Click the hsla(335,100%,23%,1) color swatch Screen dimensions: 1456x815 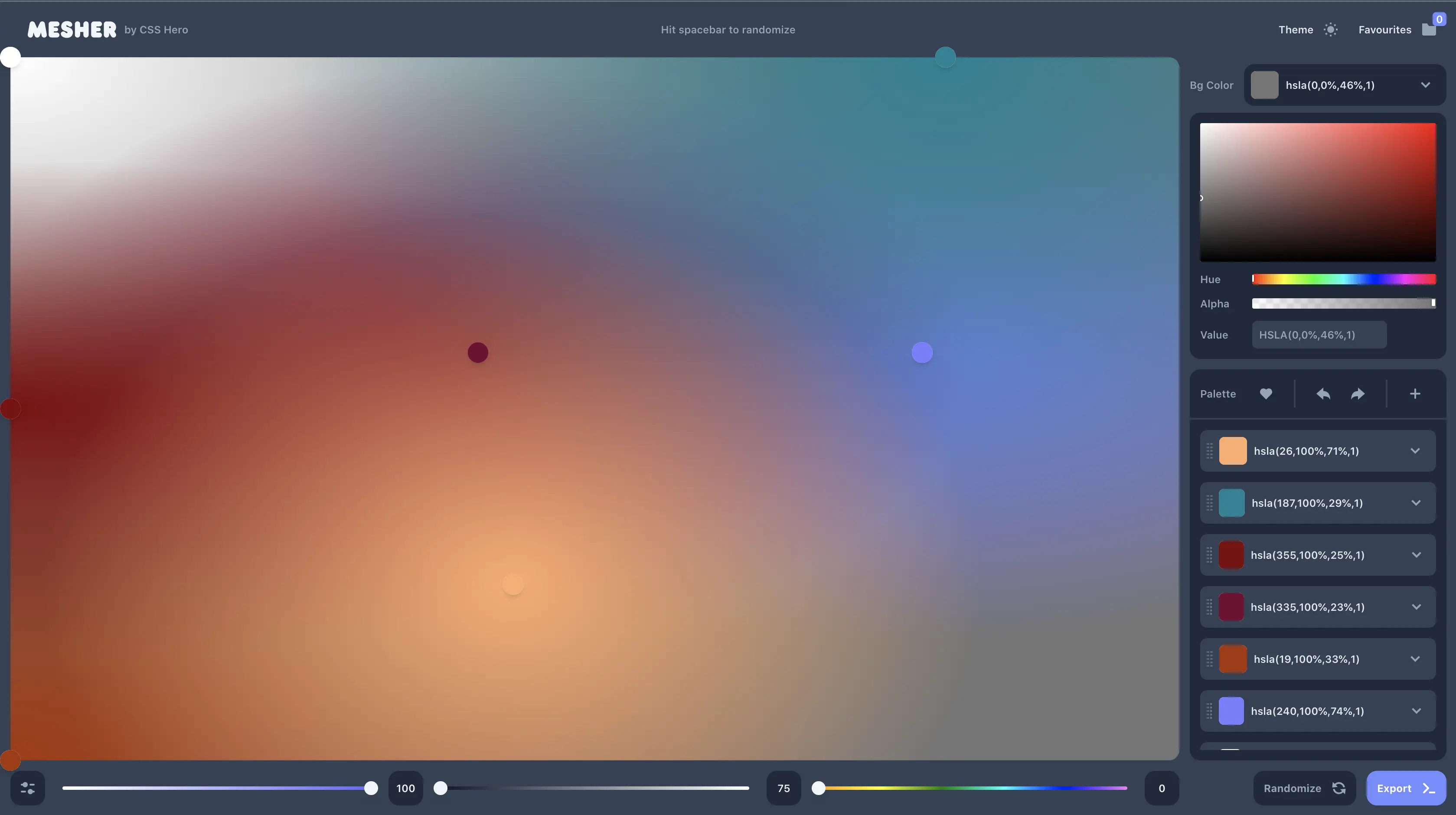tap(1231, 607)
